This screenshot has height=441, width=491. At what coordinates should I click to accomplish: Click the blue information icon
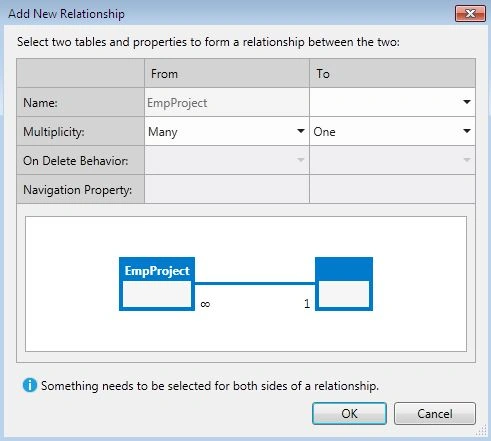[30, 385]
